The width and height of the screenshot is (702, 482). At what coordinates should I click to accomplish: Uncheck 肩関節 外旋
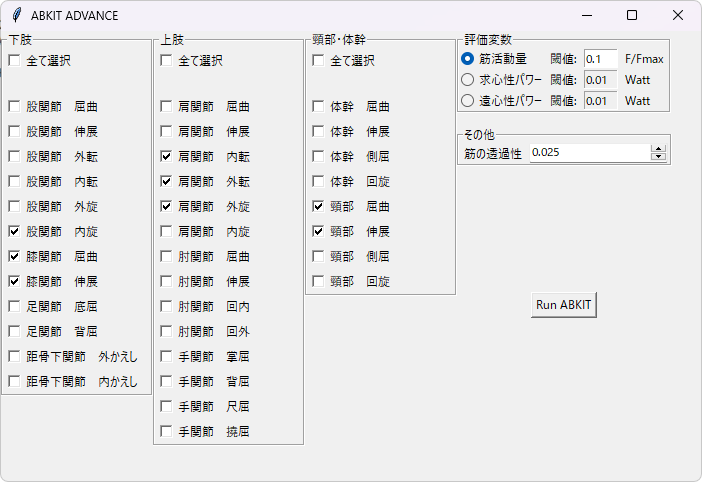(x=166, y=207)
